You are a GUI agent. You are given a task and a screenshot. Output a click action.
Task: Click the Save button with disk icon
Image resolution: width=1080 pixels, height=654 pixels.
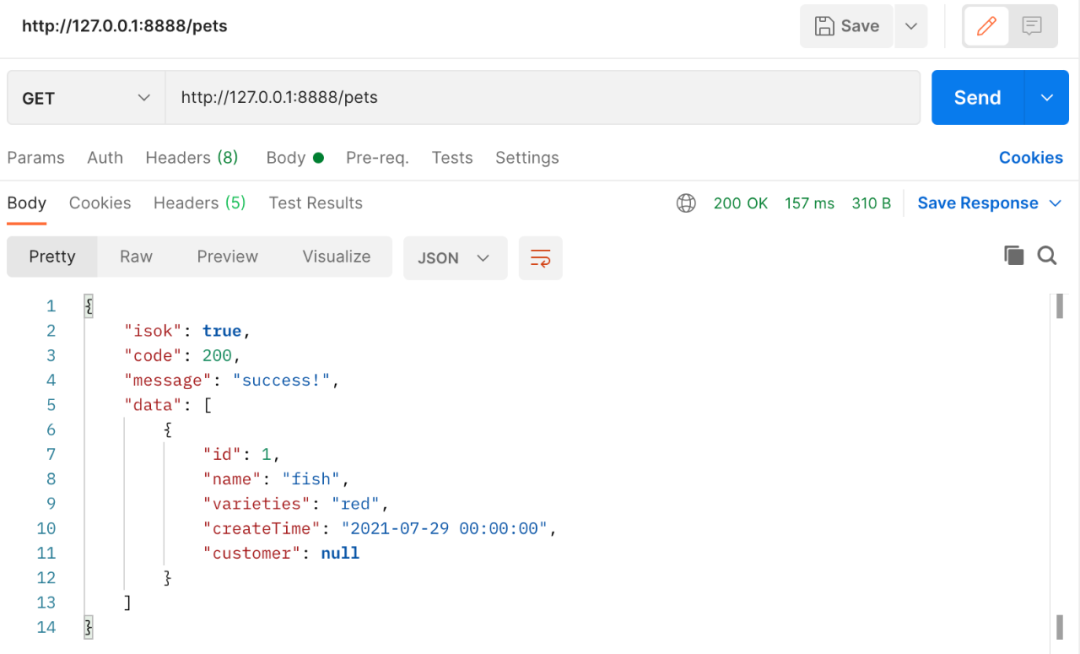(847, 26)
